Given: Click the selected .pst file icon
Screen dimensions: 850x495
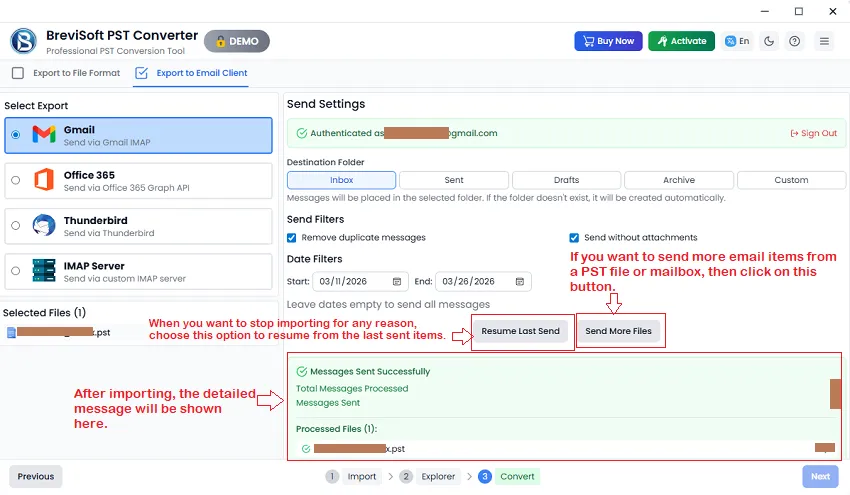Looking at the screenshot, I should pyautogui.click(x=11, y=332).
